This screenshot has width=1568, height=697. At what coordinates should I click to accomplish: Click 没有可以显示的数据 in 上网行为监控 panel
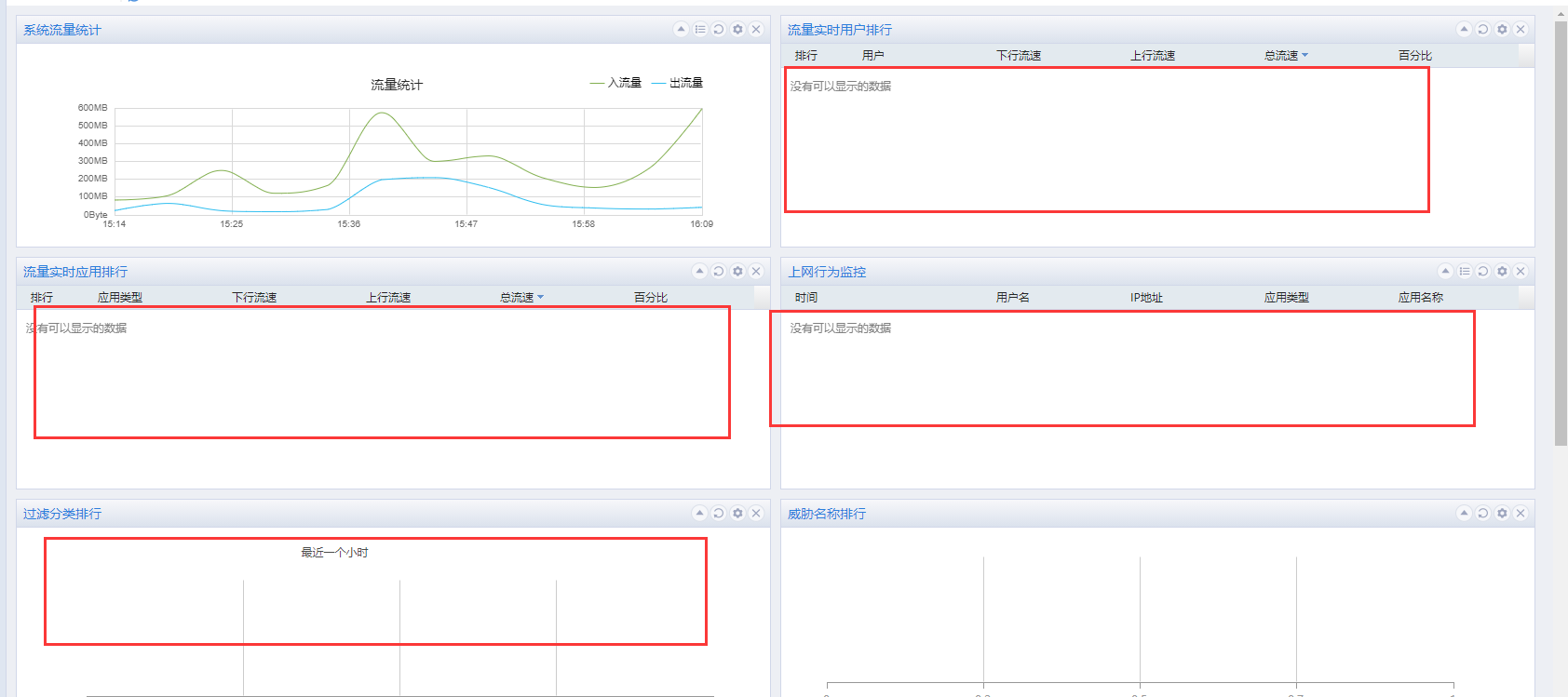841,328
